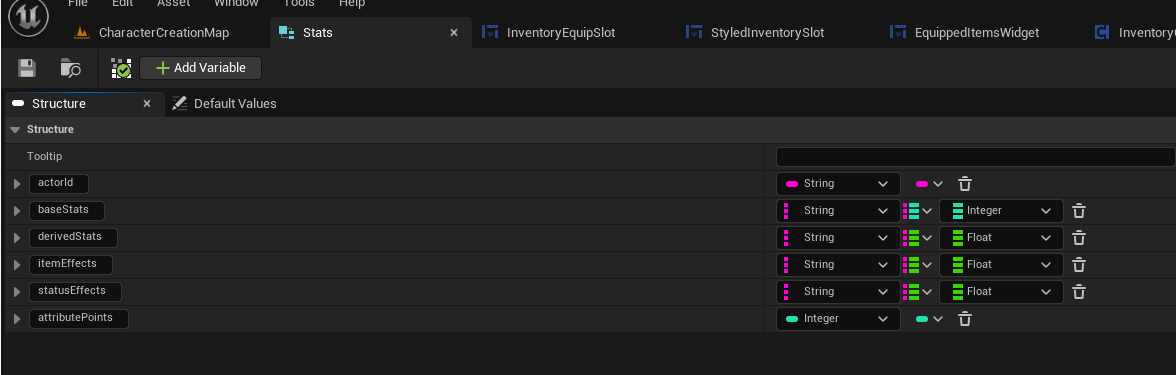Expand the actorId variable row
Screen dimensions: 1176x375
16,184
